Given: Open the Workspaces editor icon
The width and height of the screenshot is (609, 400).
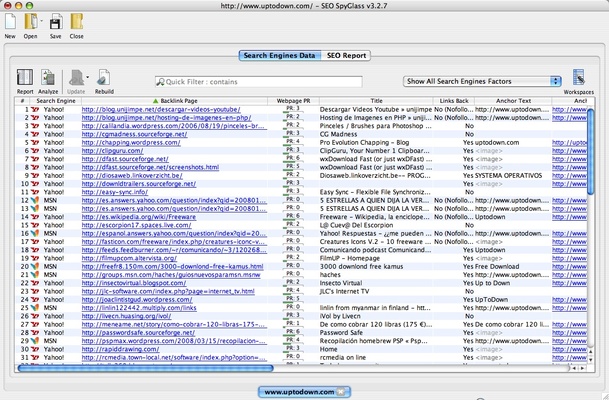Looking at the screenshot, I should 579,77.
